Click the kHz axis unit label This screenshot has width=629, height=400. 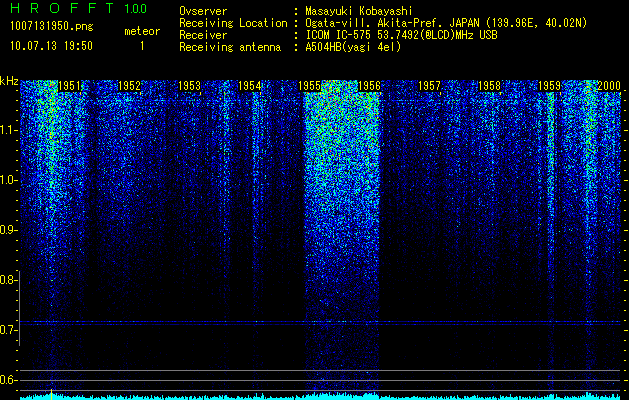9,81
